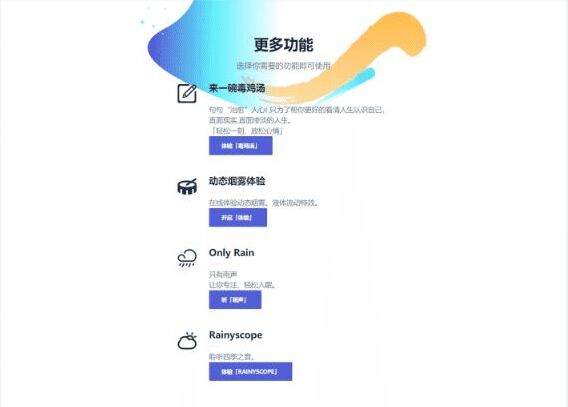Select the sun-behind-cloud icon beside Rainyscope
Screen dimensions: 568x407
(187, 340)
